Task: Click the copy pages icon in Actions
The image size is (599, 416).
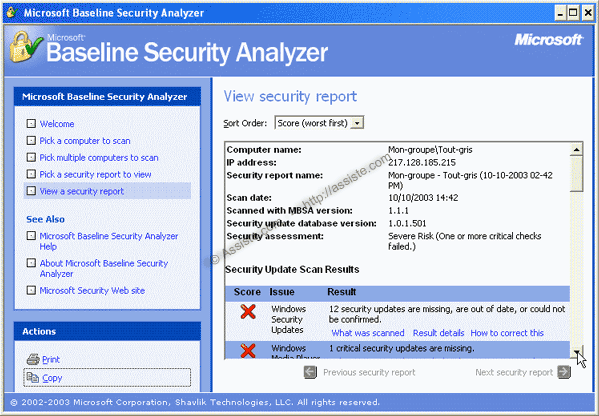Action: (33, 377)
